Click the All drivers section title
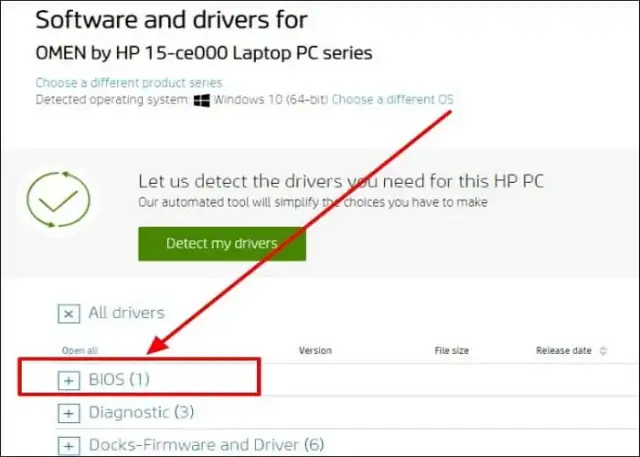Image resolution: width=640 pixels, height=457 pixels. click(x=126, y=313)
